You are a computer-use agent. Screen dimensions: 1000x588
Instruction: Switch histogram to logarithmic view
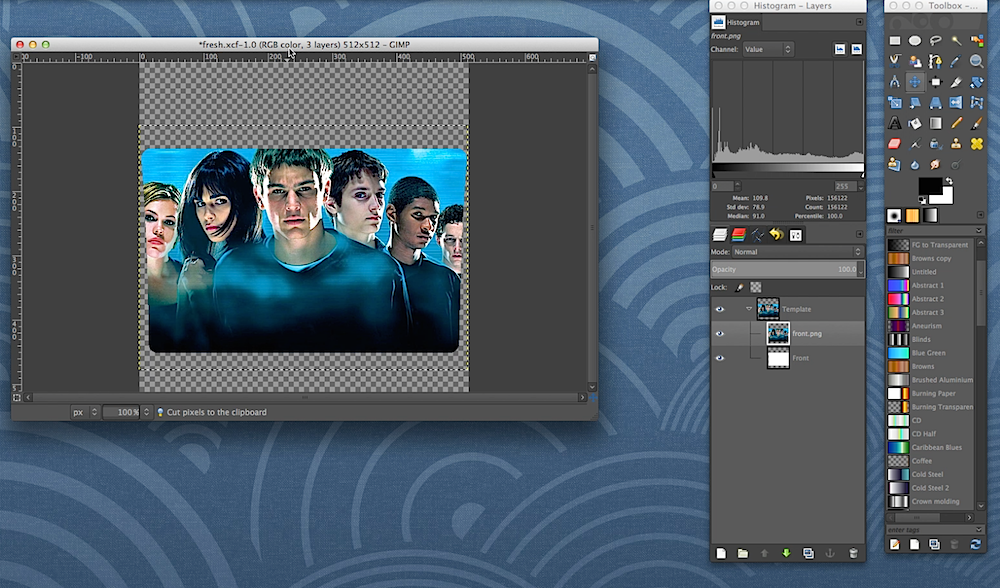click(857, 49)
